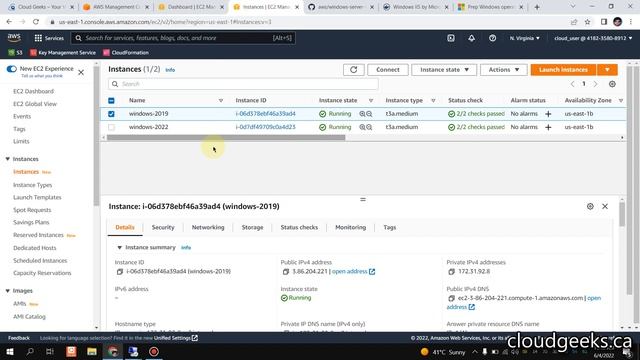Open the N. Virginia region selector
Image resolution: width=640 pixels, height=360 pixels.
(524, 38)
